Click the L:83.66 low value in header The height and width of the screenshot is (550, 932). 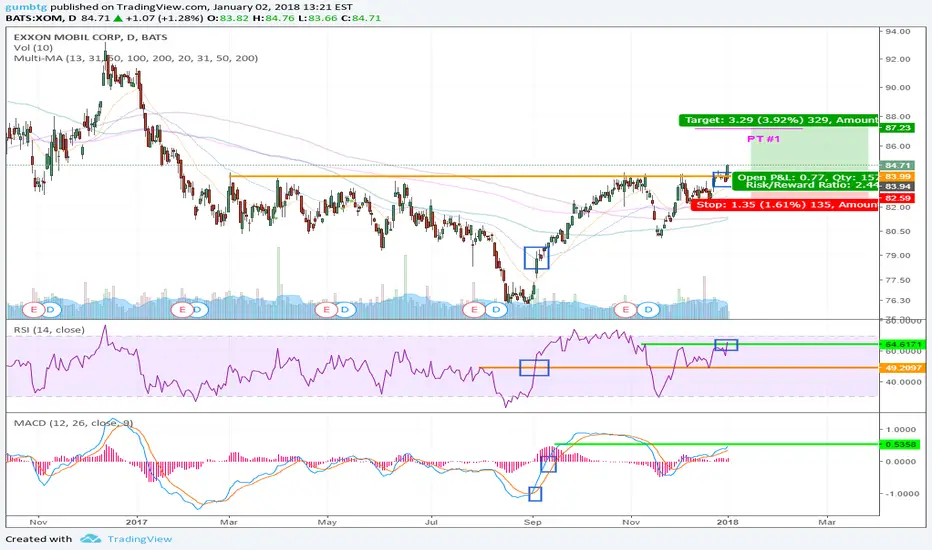318,18
